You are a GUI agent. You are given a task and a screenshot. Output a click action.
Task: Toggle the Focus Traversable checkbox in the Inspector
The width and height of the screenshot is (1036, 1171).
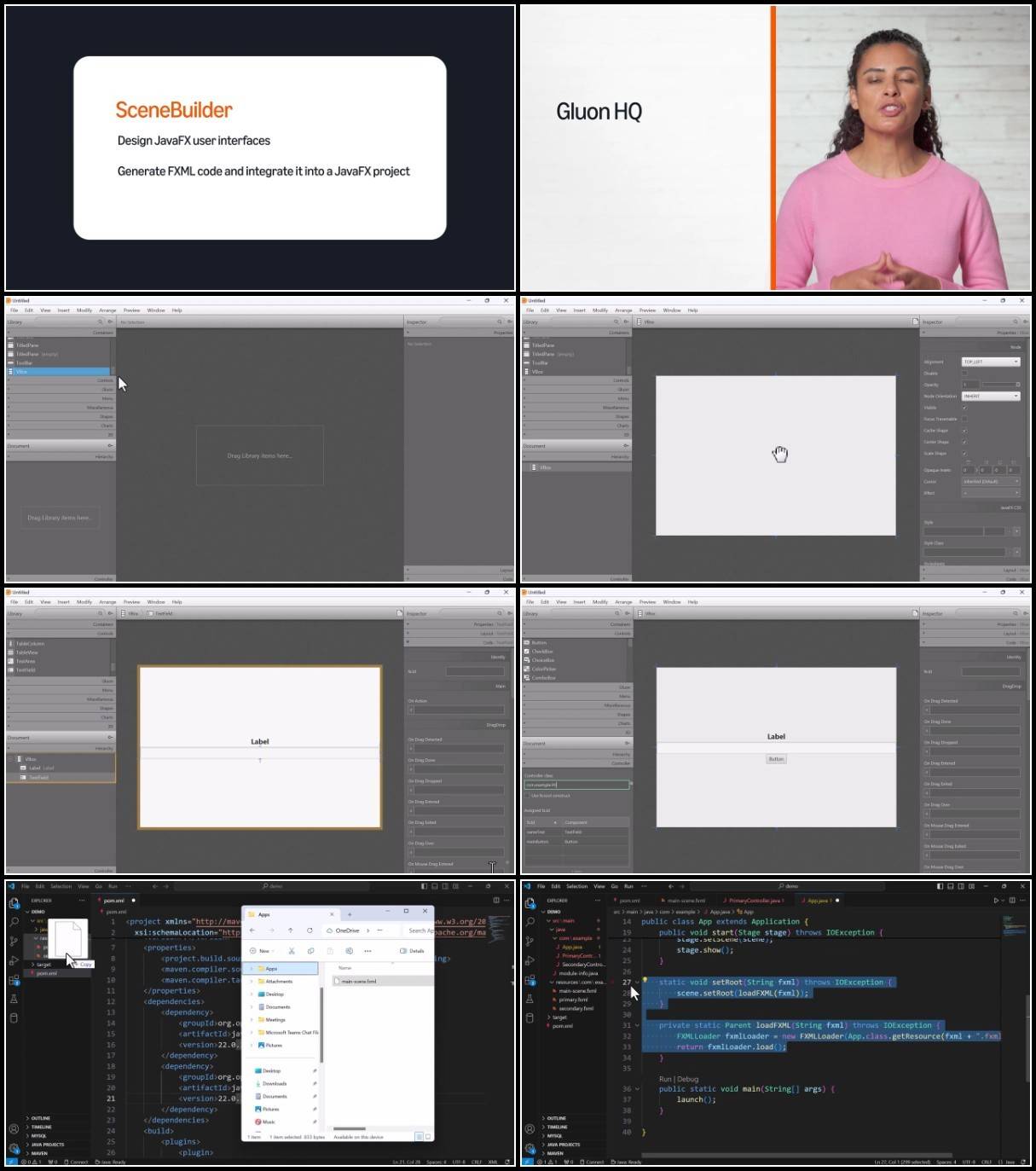(964, 419)
